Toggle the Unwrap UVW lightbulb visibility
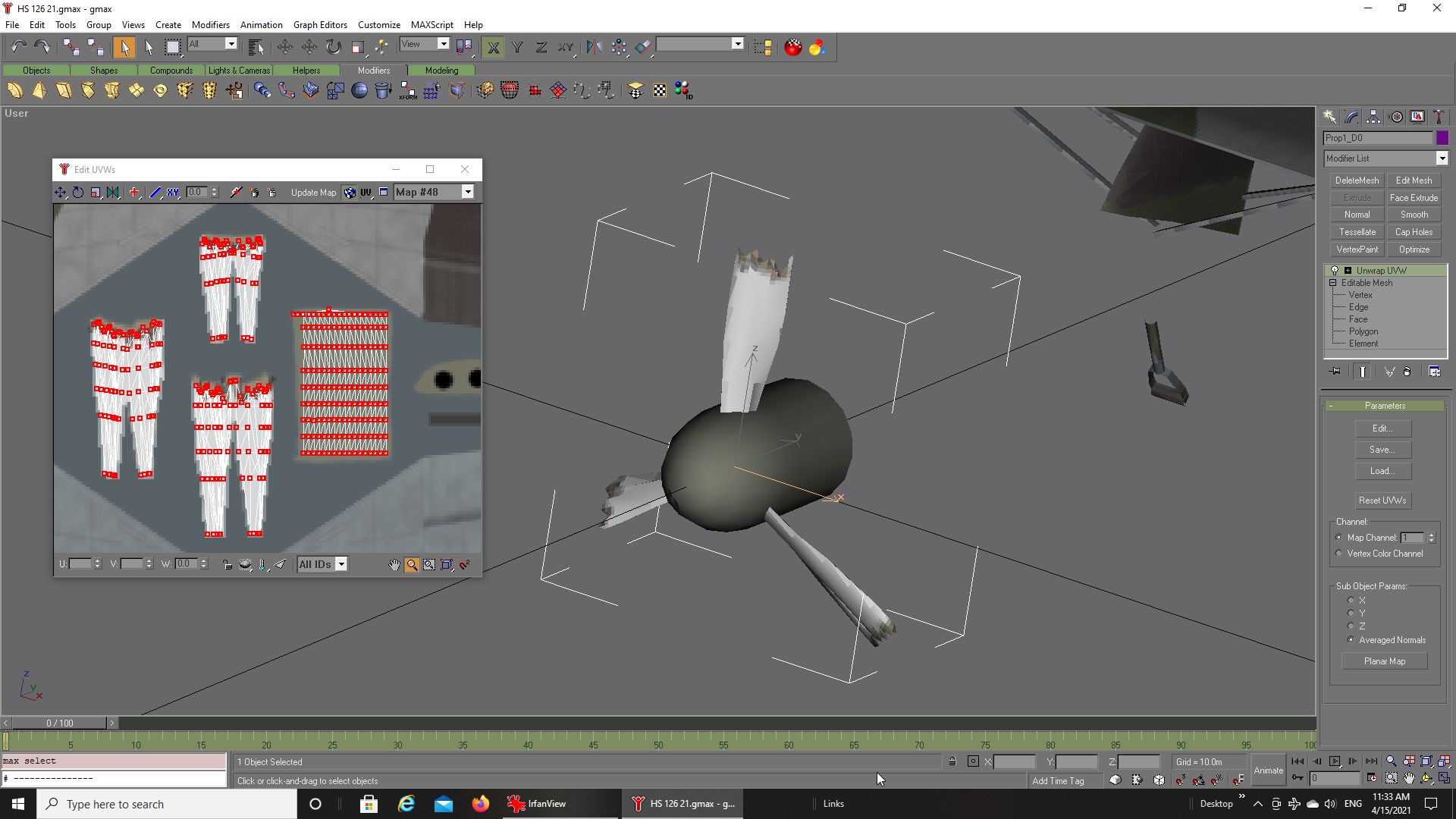 (x=1335, y=271)
